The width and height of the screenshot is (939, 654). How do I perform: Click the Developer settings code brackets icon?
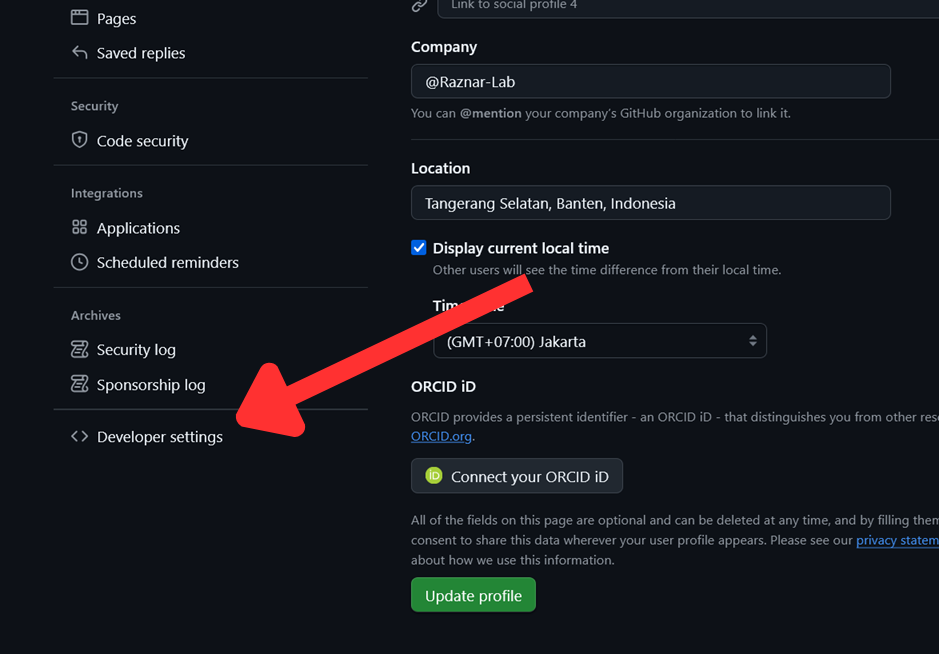click(x=80, y=437)
